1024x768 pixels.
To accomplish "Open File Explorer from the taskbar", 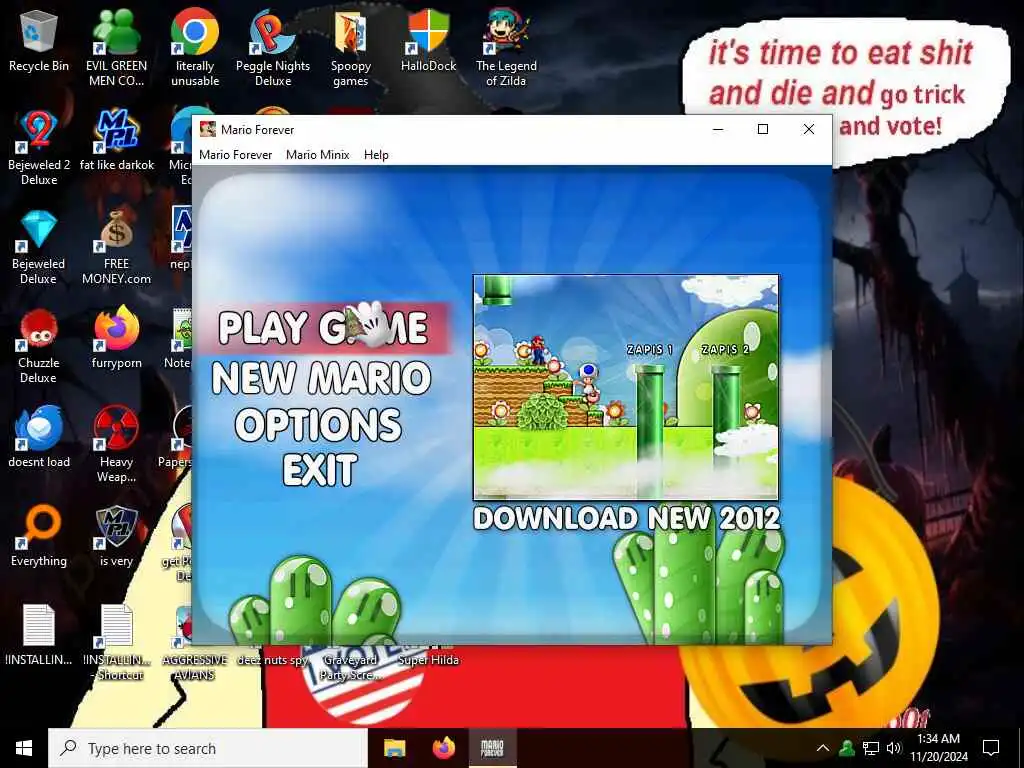I will pos(394,748).
